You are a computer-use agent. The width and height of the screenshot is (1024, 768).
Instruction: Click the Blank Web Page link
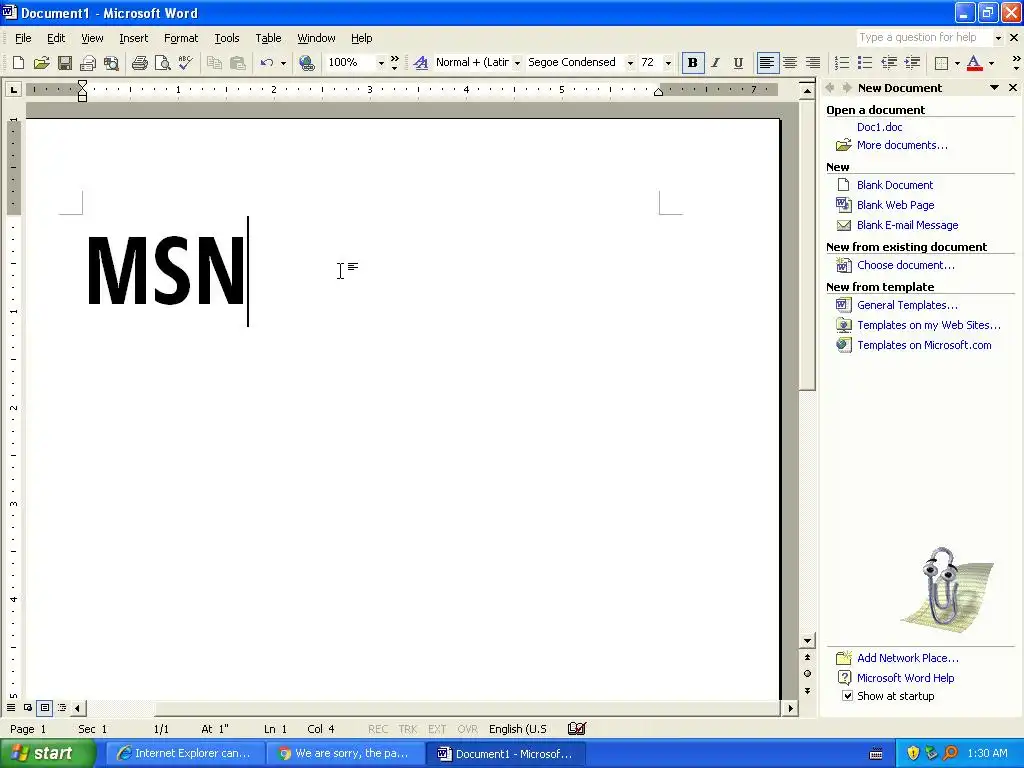coord(895,205)
